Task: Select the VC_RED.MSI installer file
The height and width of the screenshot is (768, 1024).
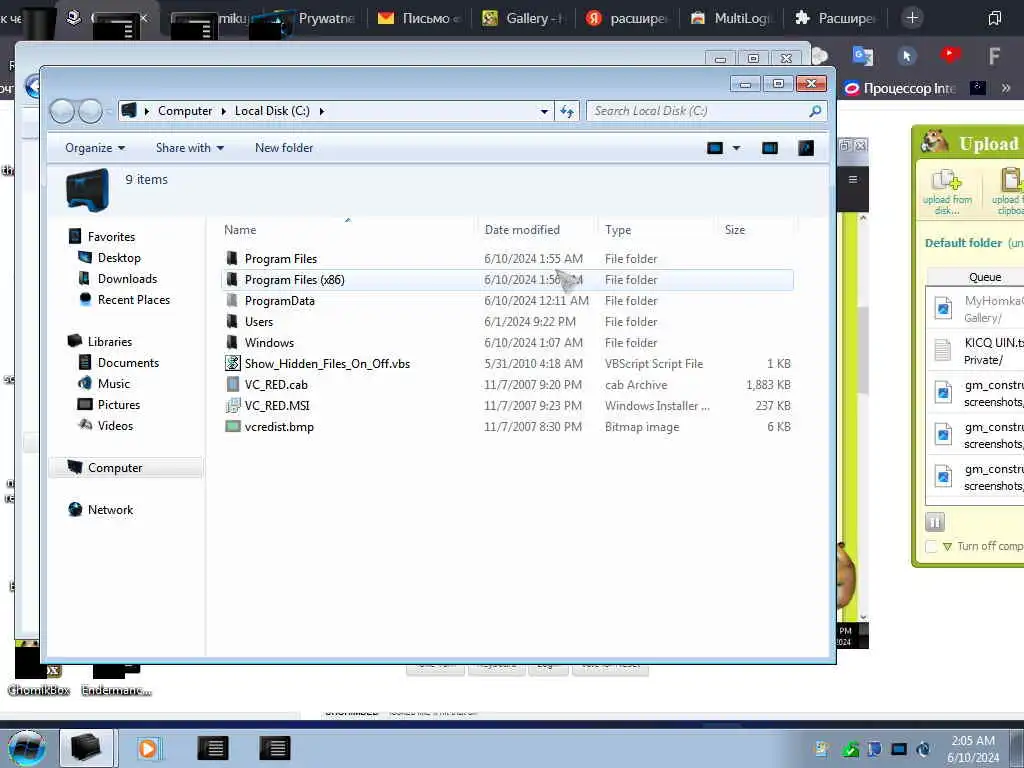Action: 277,406
